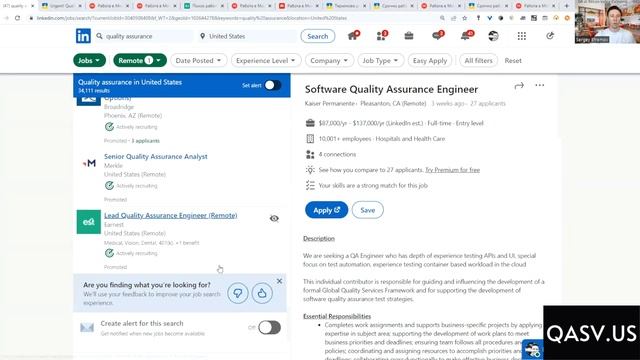Open the Notifications bell icon
This screenshot has width=640, height=360.
click(466, 36)
